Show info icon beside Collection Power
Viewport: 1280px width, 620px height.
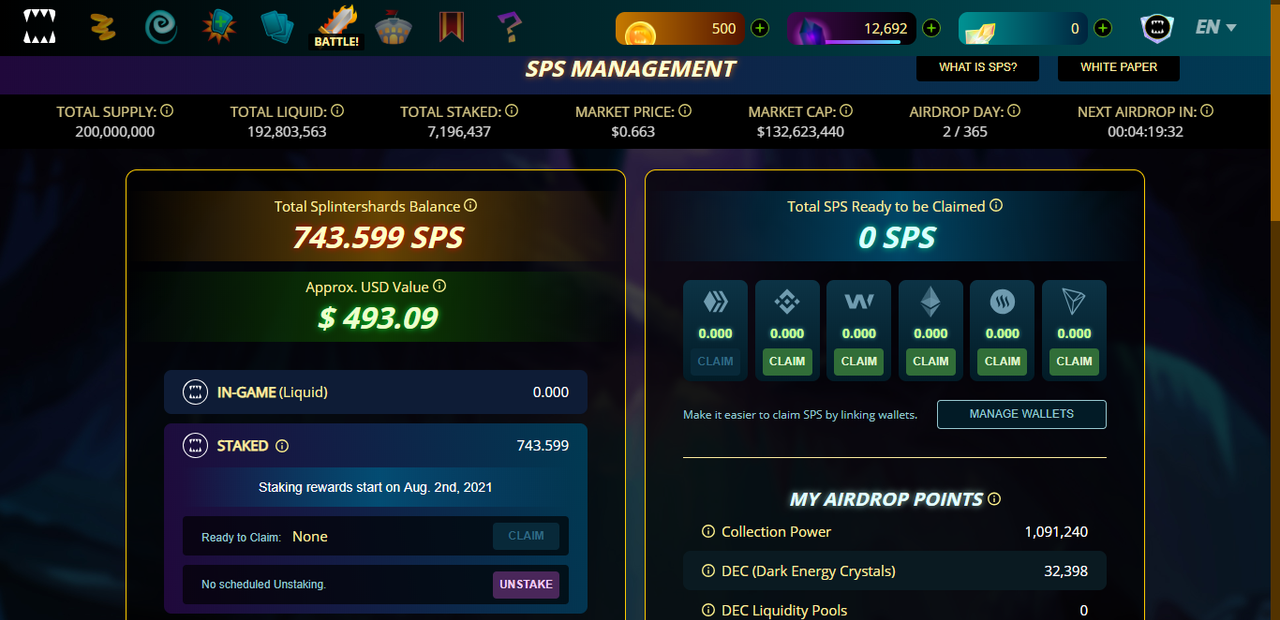pos(708,532)
